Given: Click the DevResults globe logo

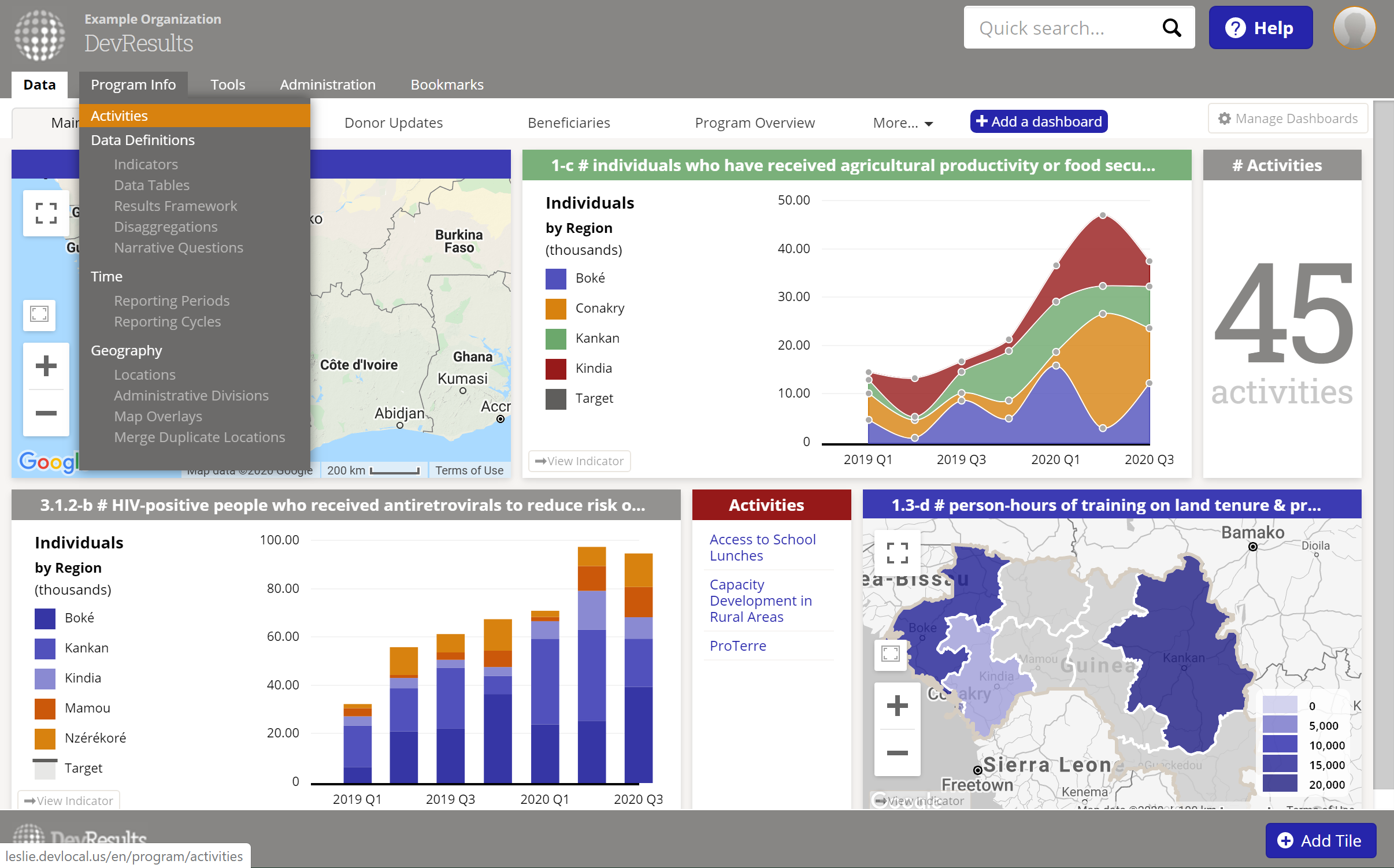Looking at the screenshot, I should click(x=39, y=35).
